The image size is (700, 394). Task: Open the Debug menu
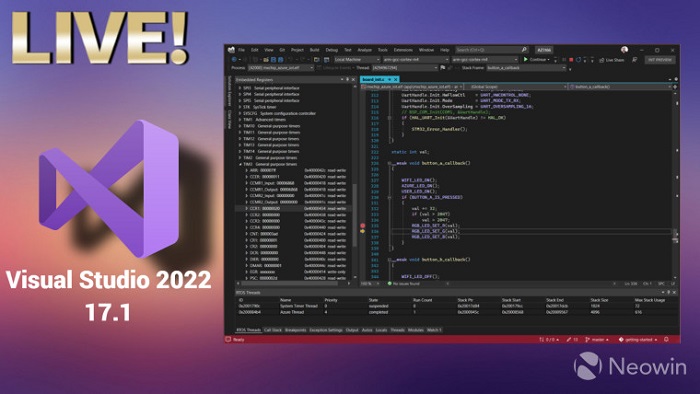point(332,50)
